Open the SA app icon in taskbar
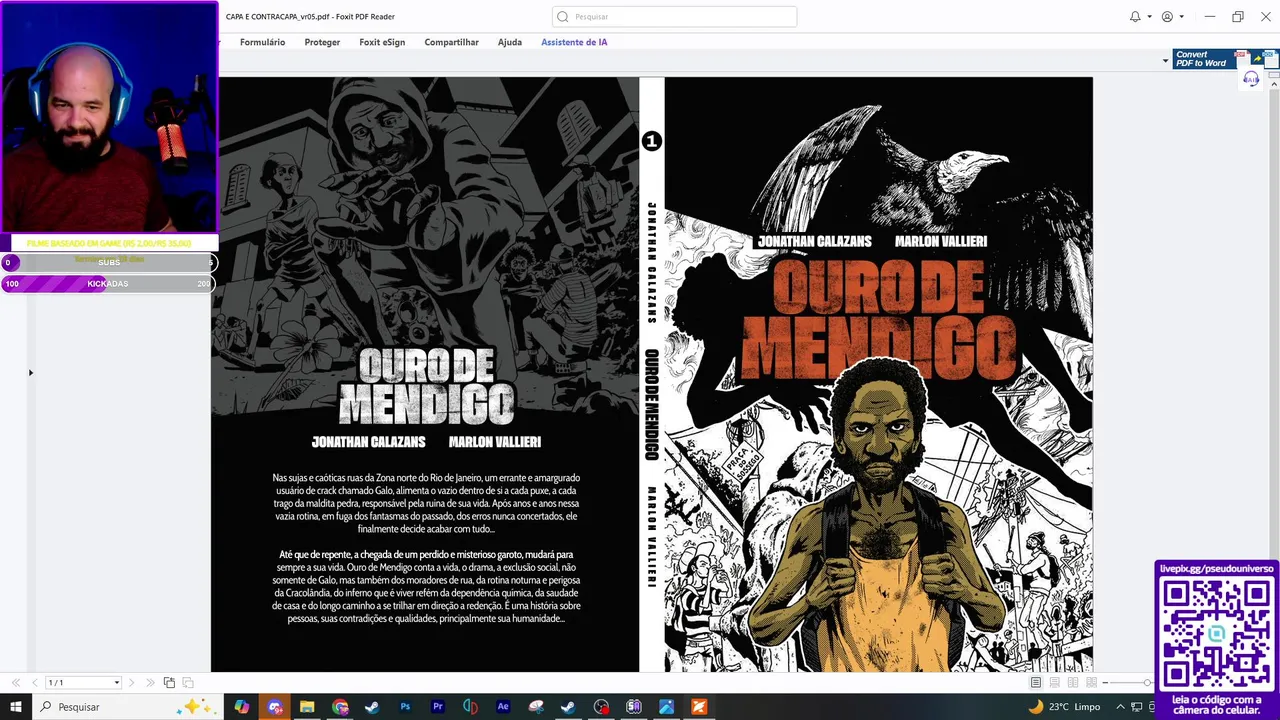 (x=633, y=707)
